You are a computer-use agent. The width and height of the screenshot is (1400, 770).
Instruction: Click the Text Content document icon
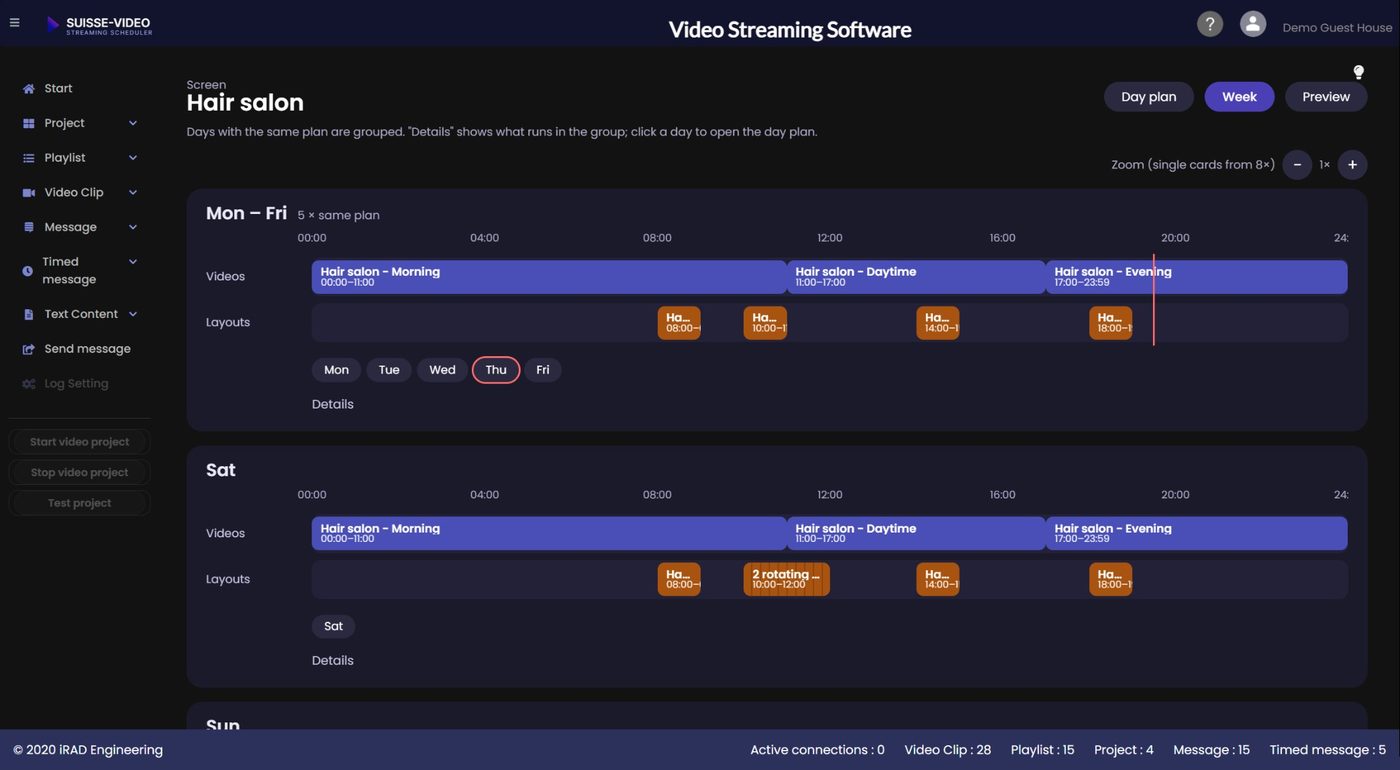[28, 314]
